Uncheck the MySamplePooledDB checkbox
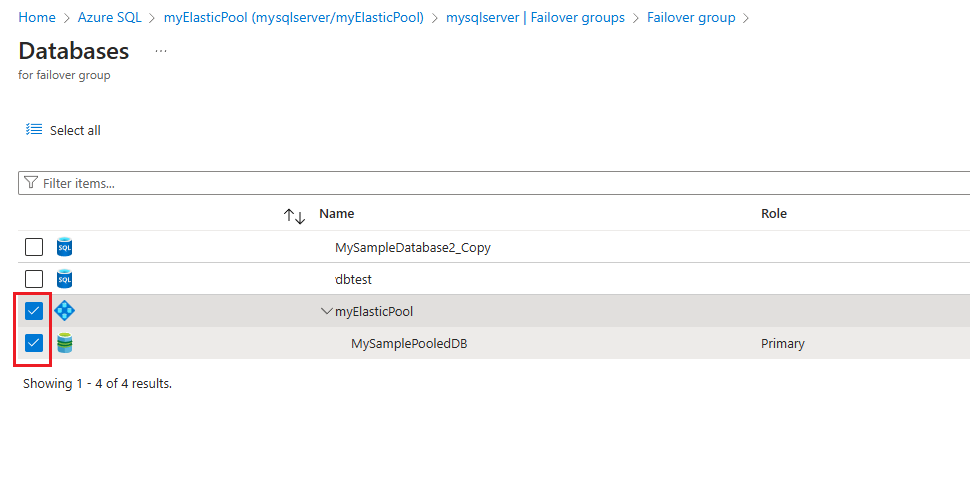This screenshot has width=970, height=487. coord(34,342)
